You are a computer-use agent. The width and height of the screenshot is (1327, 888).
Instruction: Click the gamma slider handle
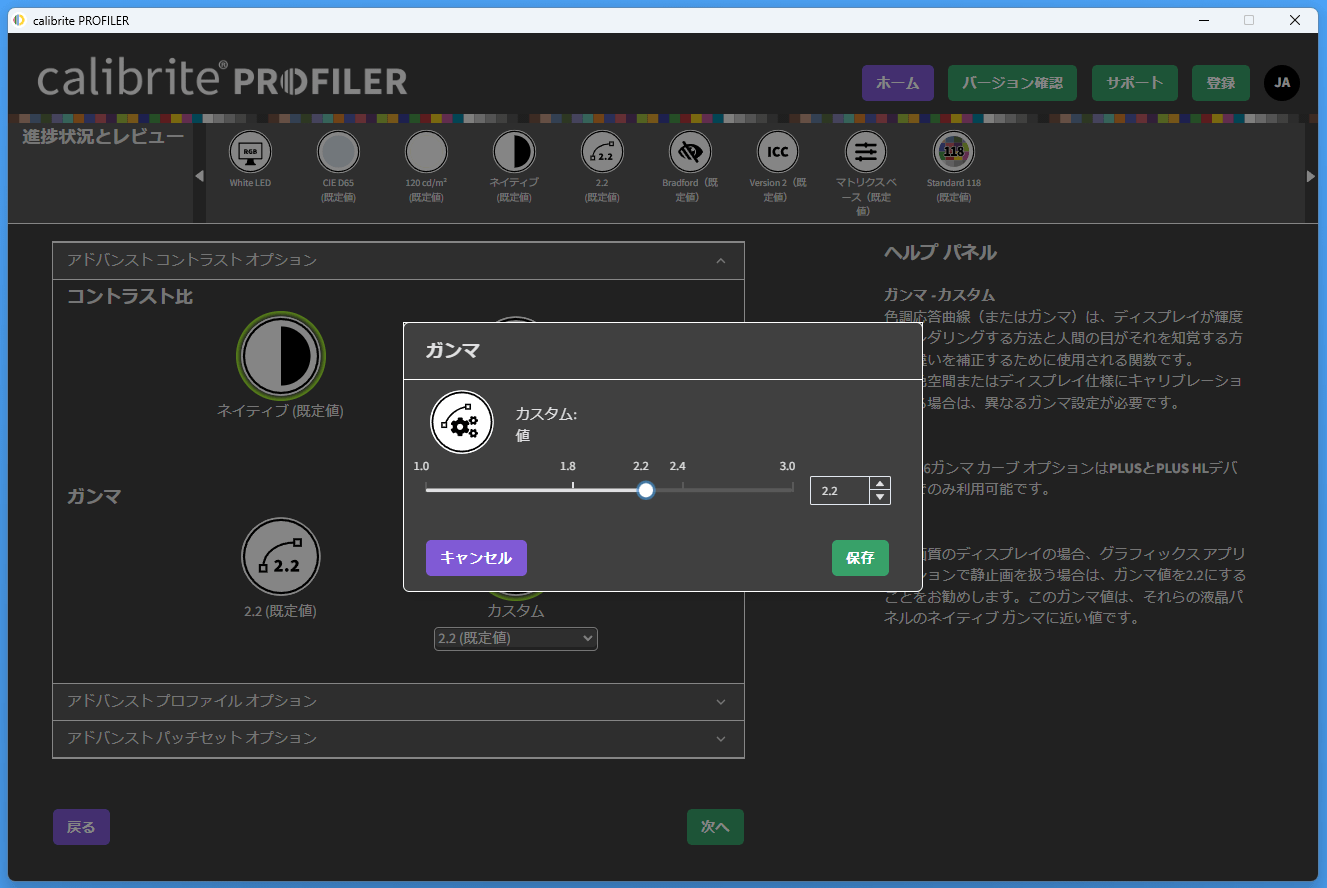tap(646, 490)
